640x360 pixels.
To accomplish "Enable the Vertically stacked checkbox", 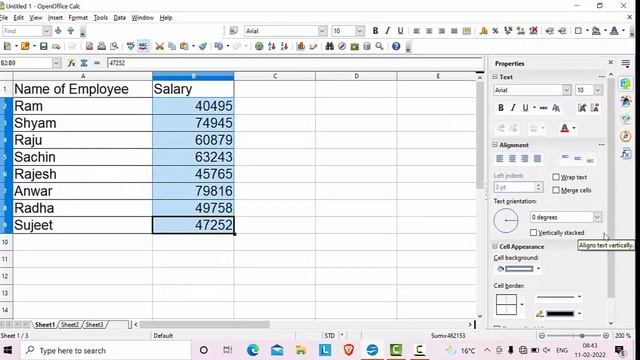I will 533,233.
